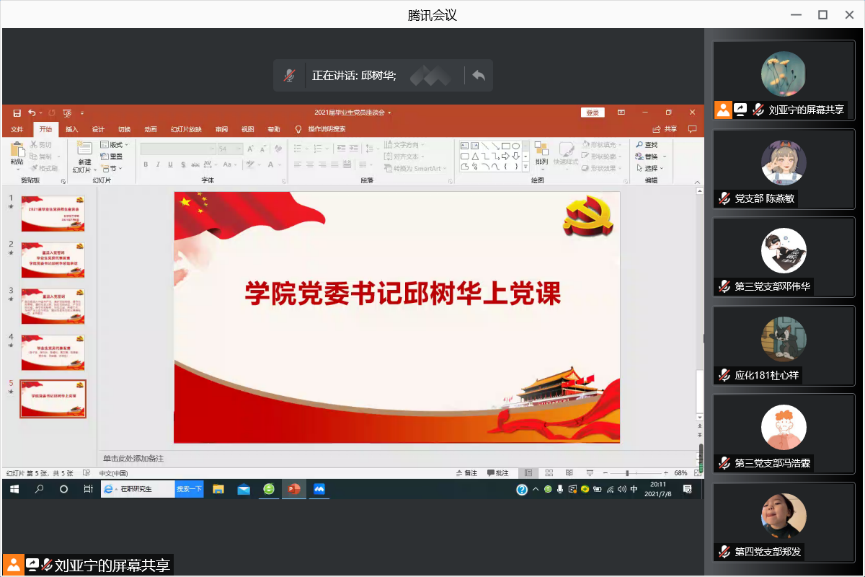Open PowerPoint from the Windows taskbar
This screenshot has width=865, height=577.
pyautogui.click(x=294, y=489)
